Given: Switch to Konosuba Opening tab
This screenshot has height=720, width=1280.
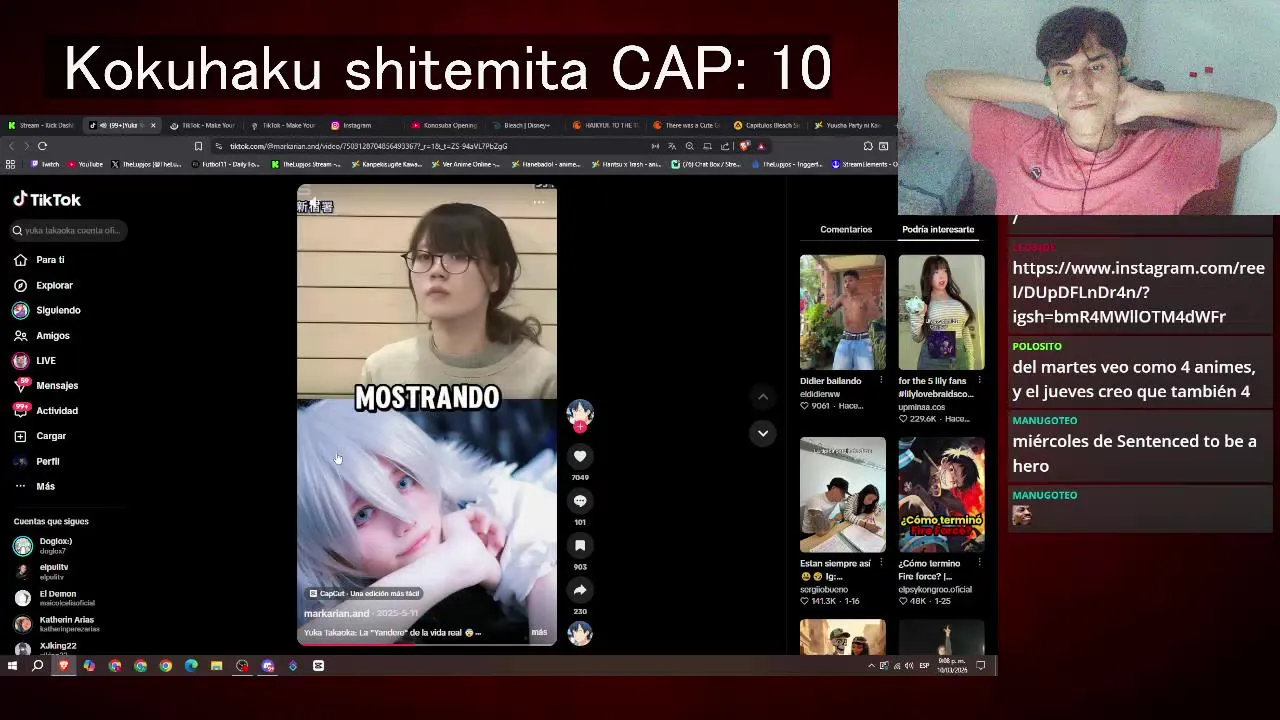Looking at the screenshot, I should click(444, 125).
